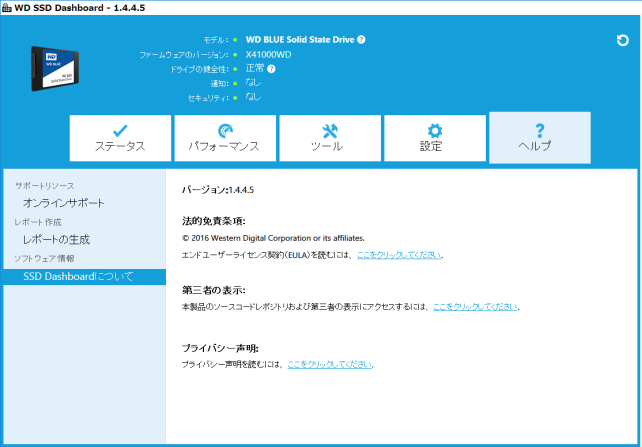
Task: Open third-party notices ここをクリックしてください link
Action: [475, 307]
